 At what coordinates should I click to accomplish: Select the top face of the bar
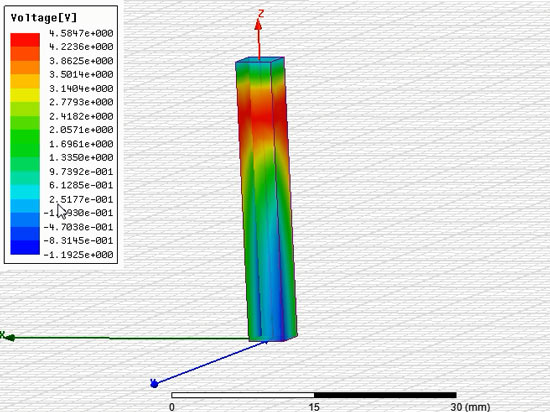tap(260, 60)
